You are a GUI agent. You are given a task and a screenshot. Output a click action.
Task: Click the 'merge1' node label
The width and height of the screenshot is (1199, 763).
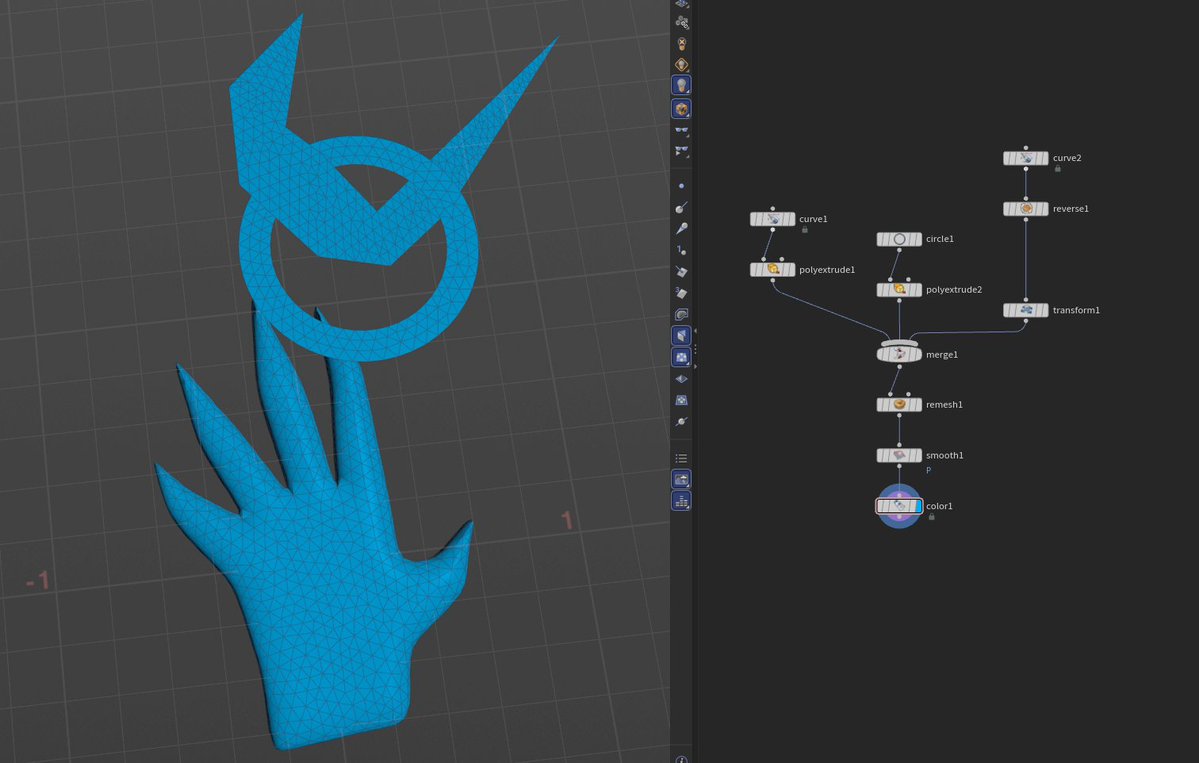coord(941,355)
